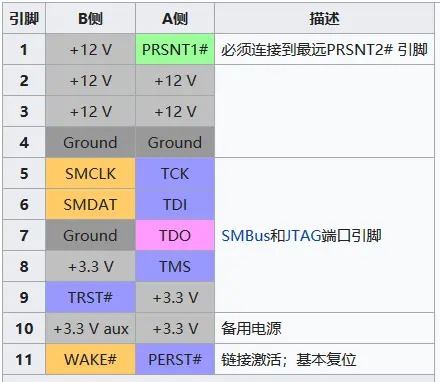
Task: Click pin number 9 row header
Action: (24, 297)
